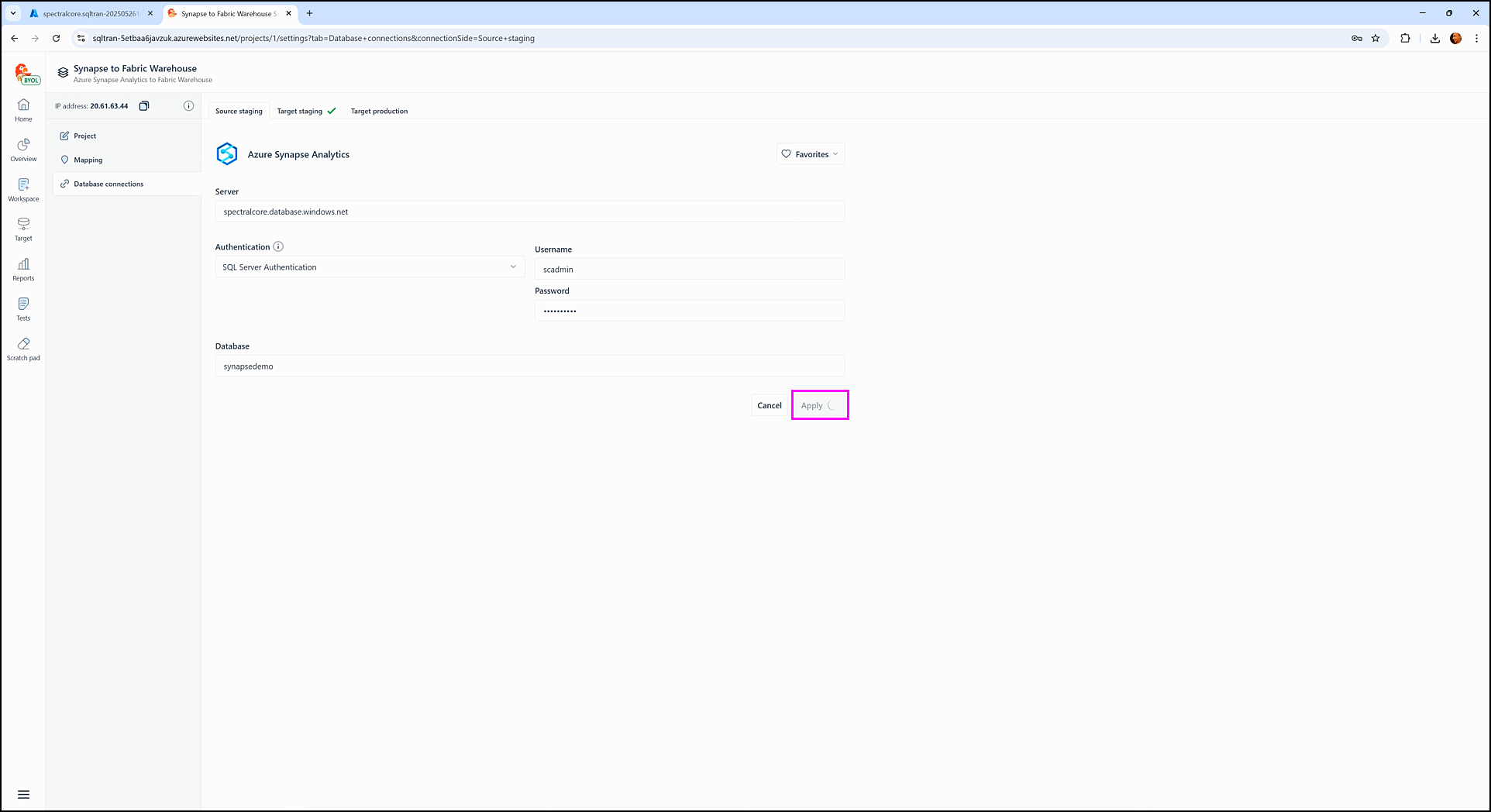Click the Apply button
The image size is (1491, 812).
(x=819, y=405)
